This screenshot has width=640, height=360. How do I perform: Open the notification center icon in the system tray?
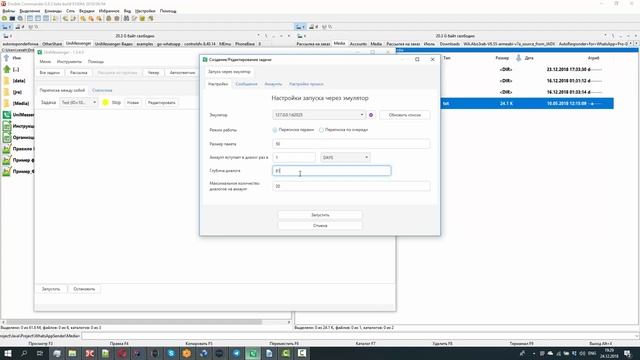pos(628,353)
